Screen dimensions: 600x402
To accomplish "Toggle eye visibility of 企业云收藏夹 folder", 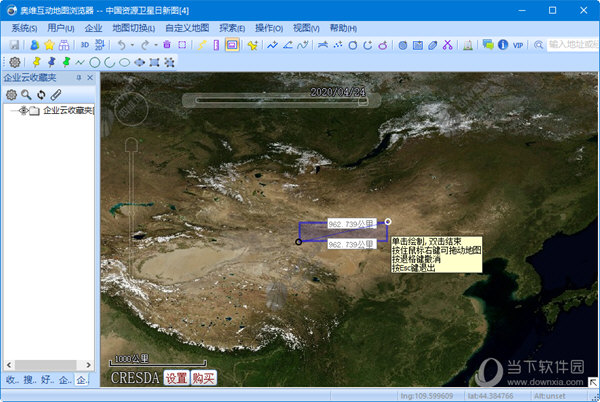I will tap(24, 111).
